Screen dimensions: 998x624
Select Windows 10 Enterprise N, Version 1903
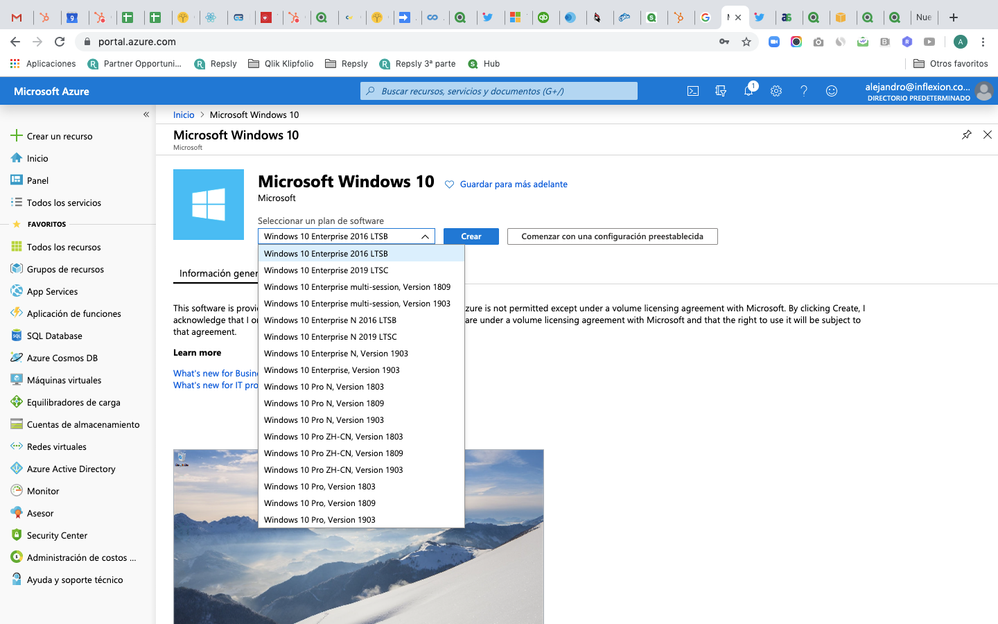pyautogui.click(x=361, y=353)
